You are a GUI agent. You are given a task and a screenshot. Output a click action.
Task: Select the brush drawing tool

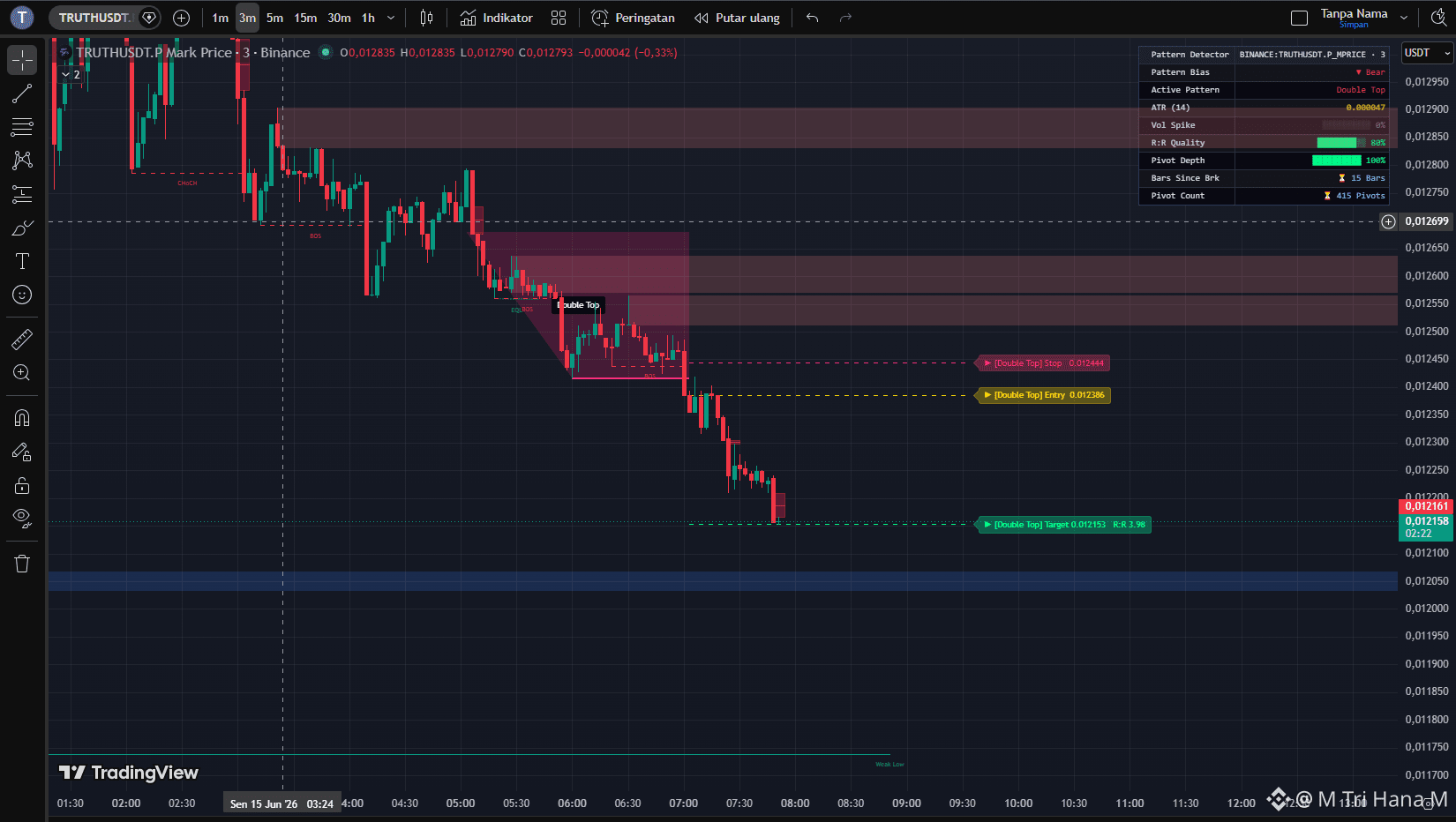[x=22, y=228]
